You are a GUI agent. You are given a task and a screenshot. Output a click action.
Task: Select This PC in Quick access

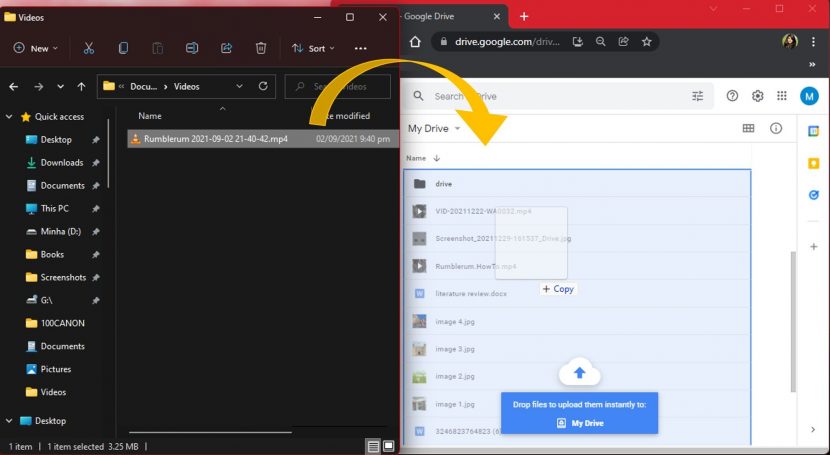(x=55, y=208)
